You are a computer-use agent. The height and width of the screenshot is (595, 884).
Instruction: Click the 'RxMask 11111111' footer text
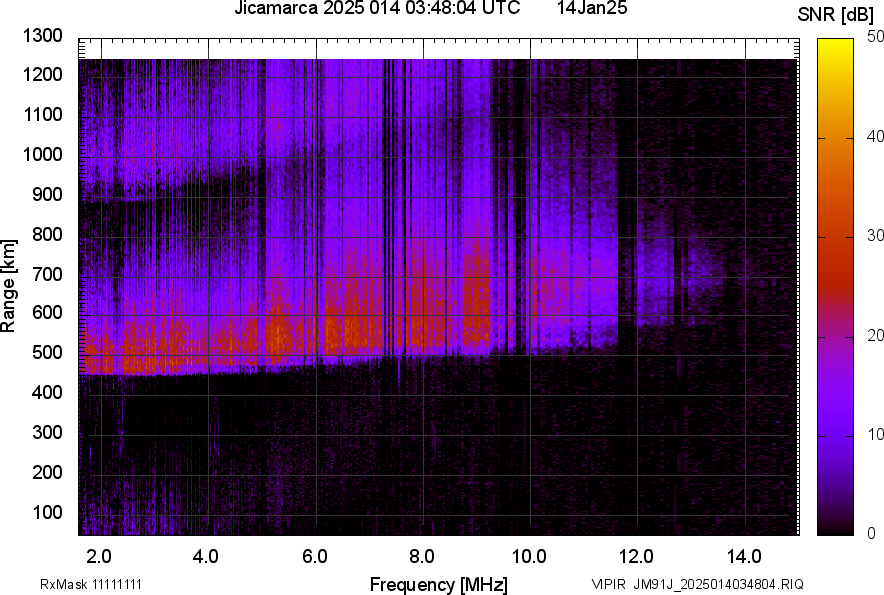click(x=91, y=584)
